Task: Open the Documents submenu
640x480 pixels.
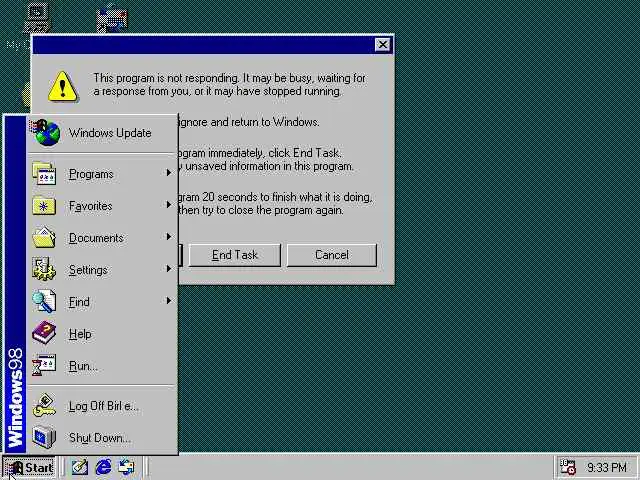Action: click(102, 238)
